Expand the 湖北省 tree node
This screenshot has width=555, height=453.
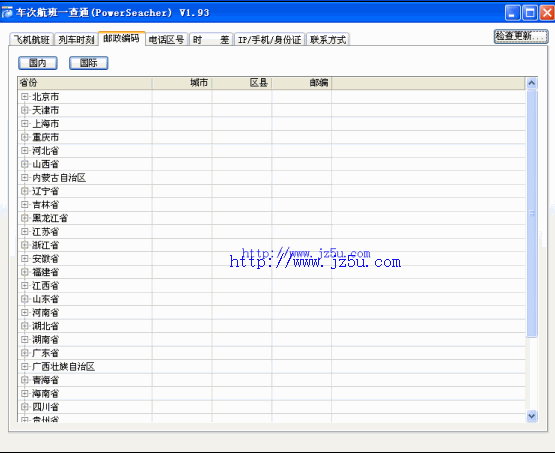[x=24, y=326]
